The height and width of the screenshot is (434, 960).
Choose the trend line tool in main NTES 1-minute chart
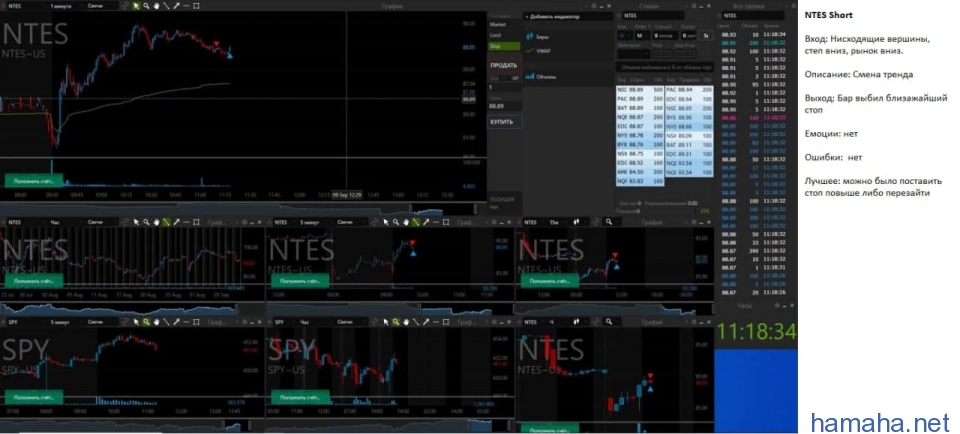coord(166,6)
